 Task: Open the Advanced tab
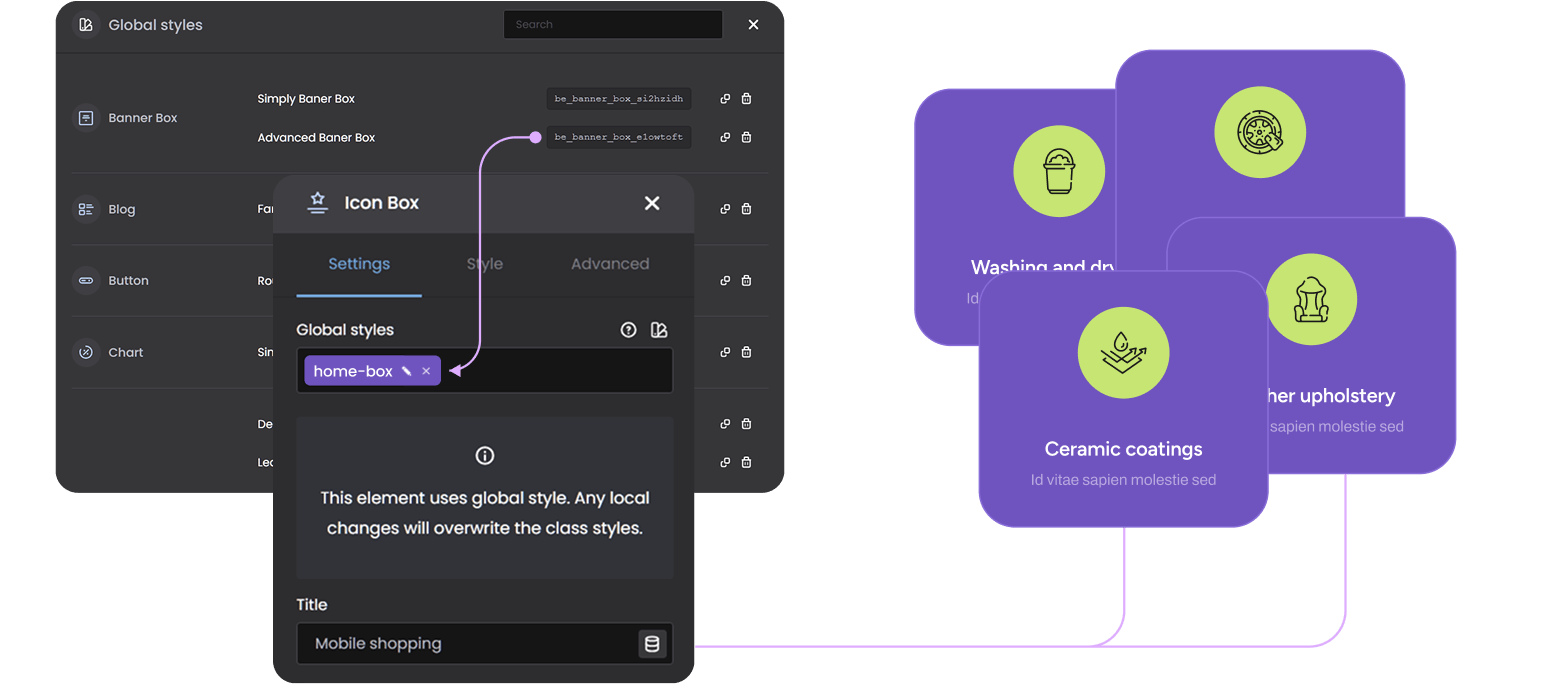pos(609,264)
